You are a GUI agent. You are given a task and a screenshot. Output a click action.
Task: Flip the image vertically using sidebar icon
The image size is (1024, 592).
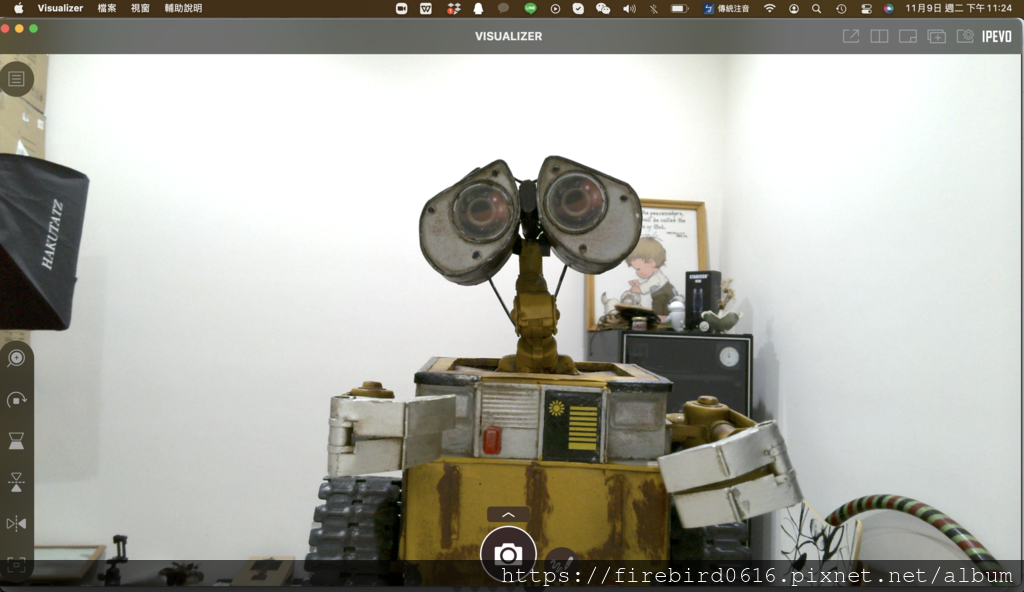tap(16, 482)
